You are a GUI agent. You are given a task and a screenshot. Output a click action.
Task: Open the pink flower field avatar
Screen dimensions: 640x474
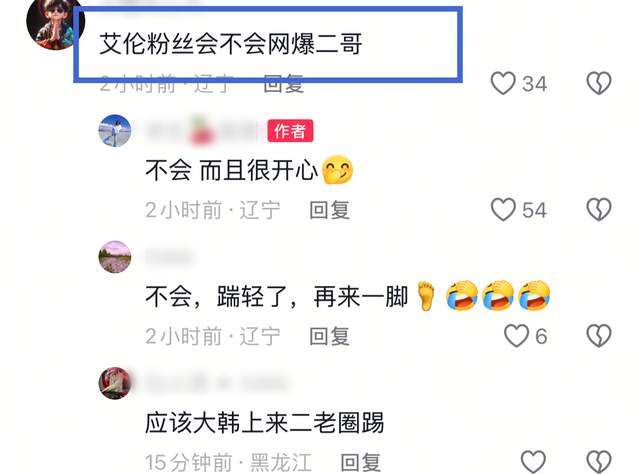[x=115, y=257]
